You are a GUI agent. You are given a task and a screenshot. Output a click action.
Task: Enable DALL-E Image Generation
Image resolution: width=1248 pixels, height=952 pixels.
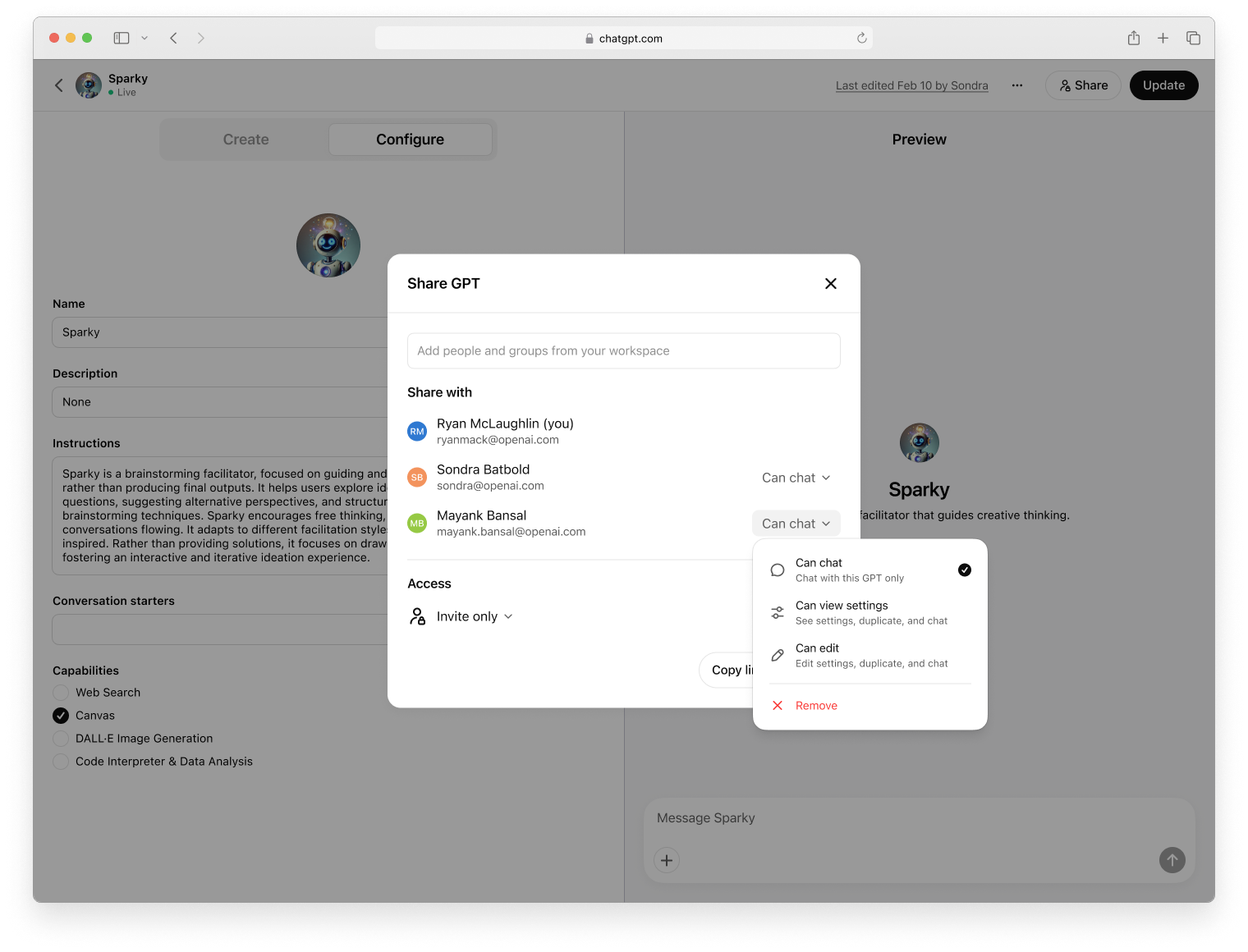(60, 738)
